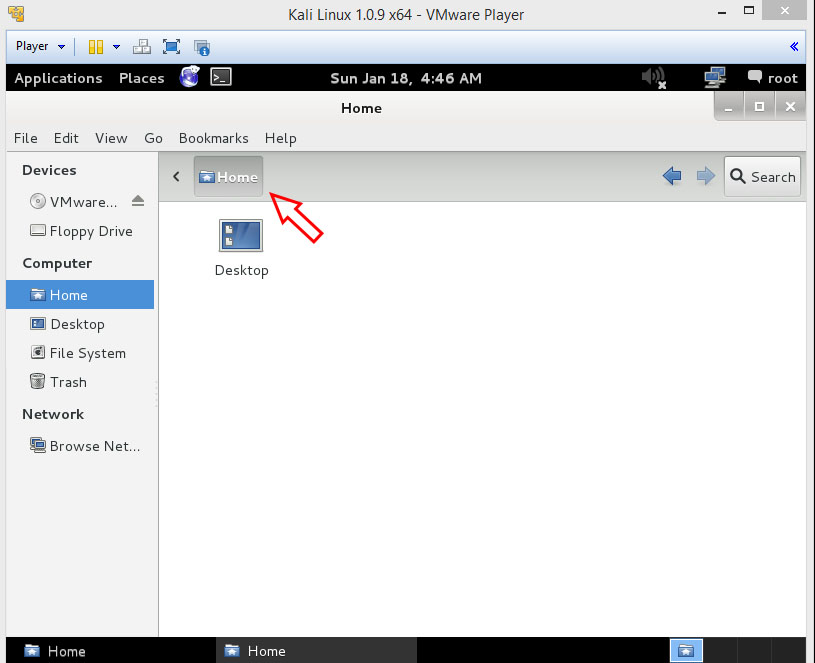Select Desktop in the sidebar
Screen dimensions: 815x663
click(x=68, y=324)
